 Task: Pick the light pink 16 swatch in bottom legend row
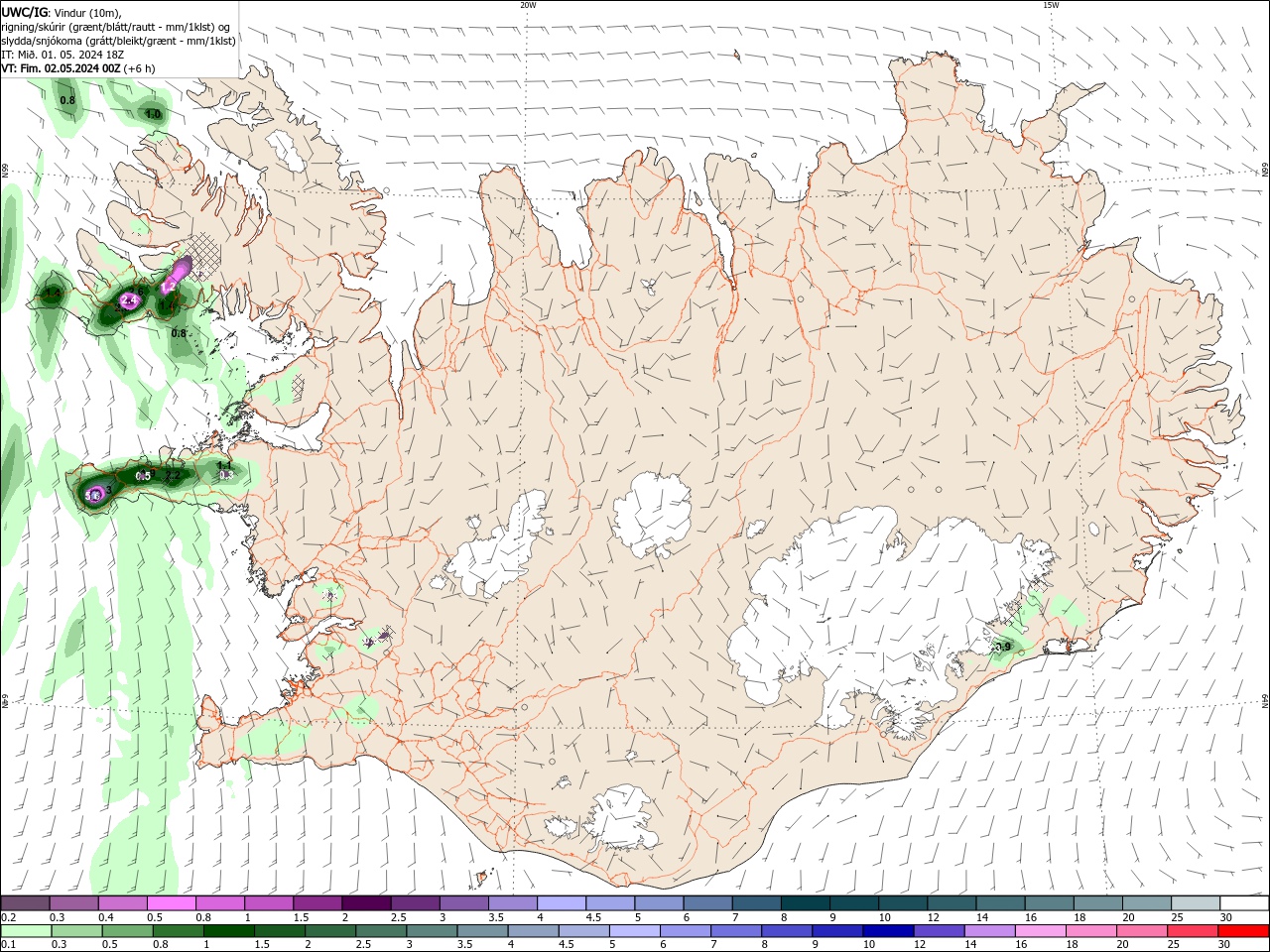pyautogui.click(x=1040, y=931)
